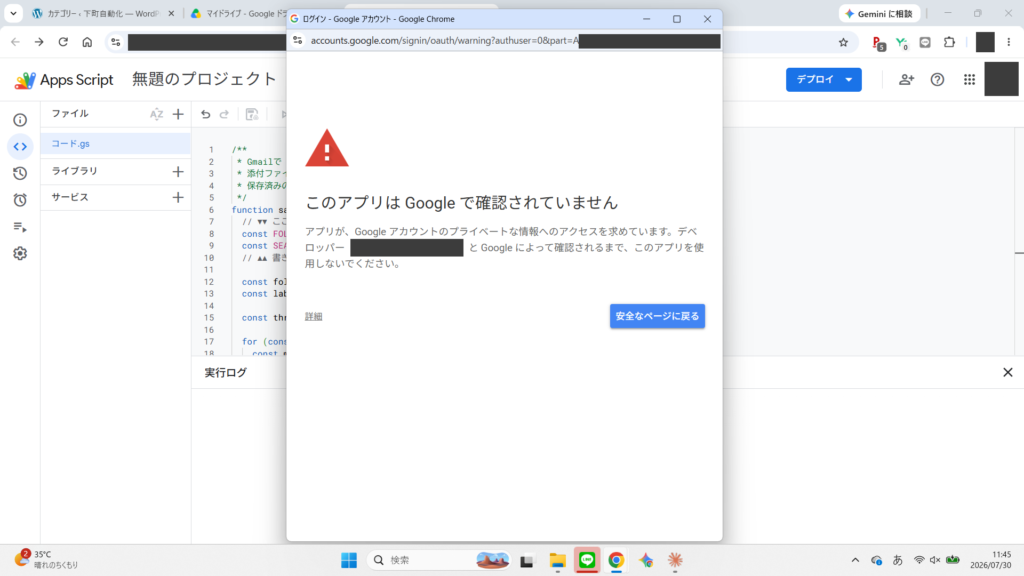Screen dimensions: 1024x576
Task: Expand the Deploy dropdown arrow
Action: (x=849, y=80)
